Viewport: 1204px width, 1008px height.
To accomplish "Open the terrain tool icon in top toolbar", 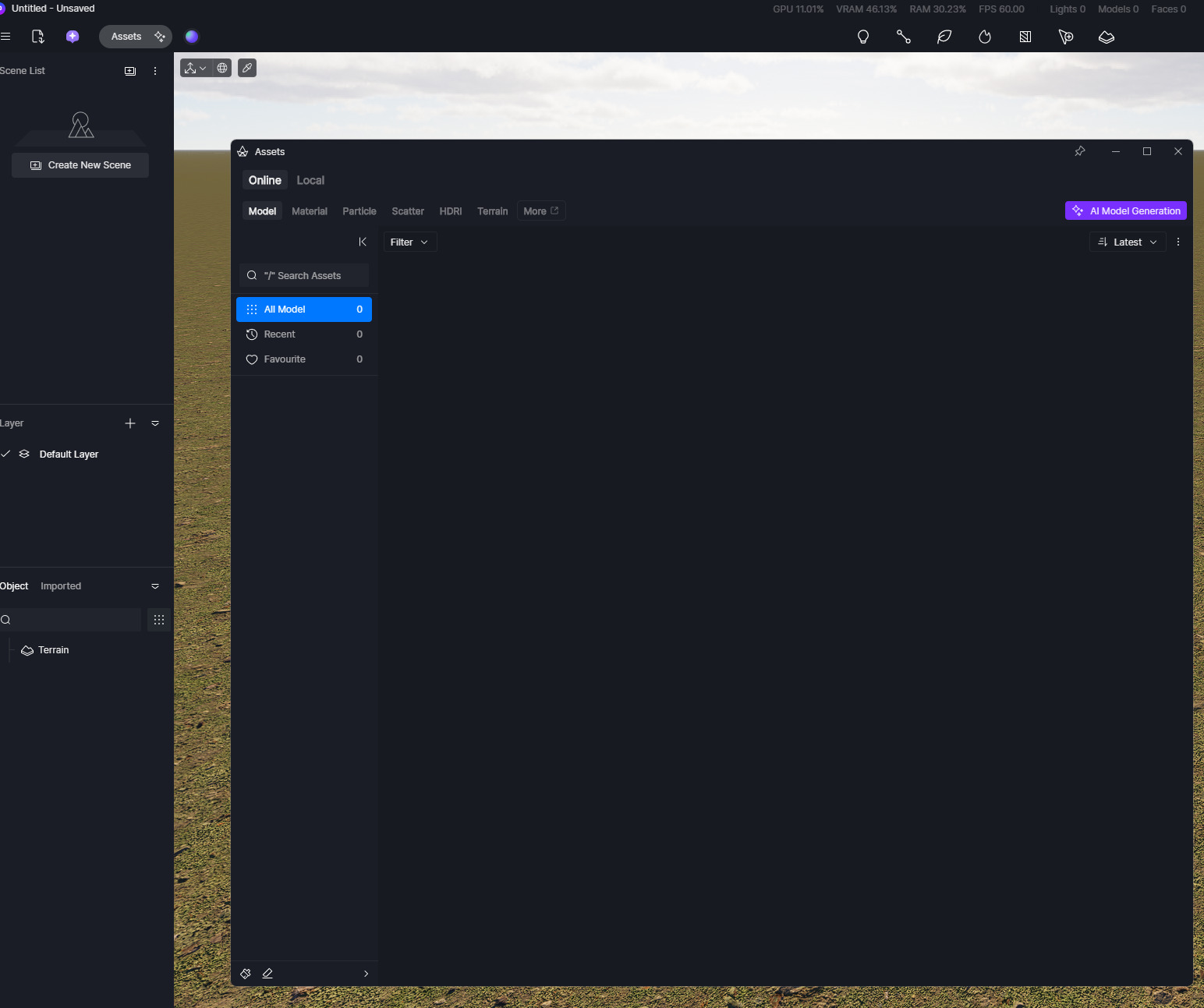I will point(1107,37).
